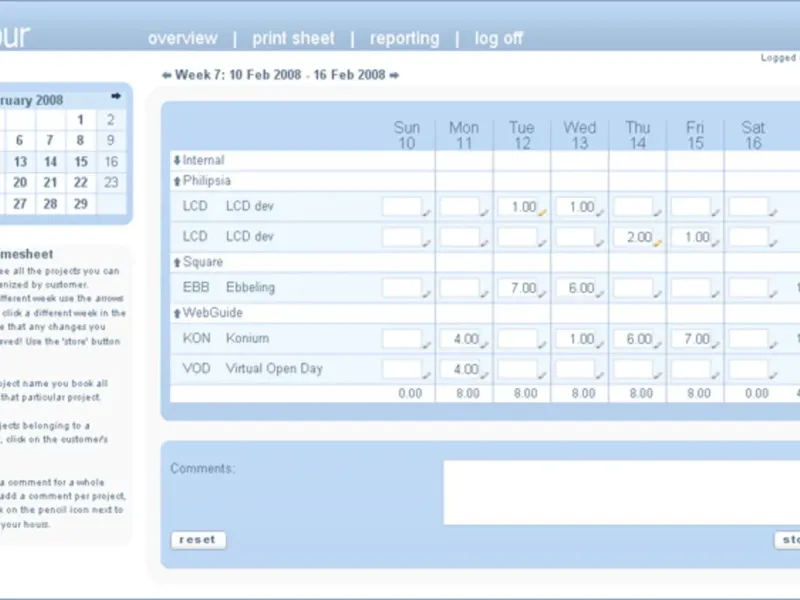Select Ebbeling Wednesday hours field showing 6.00
This screenshot has width=800, height=600.
[576, 288]
